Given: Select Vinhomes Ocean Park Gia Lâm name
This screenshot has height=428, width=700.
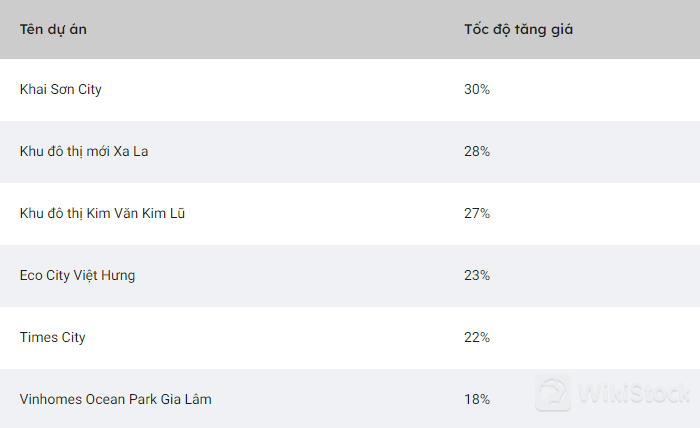Looking at the screenshot, I should click(x=115, y=399).
